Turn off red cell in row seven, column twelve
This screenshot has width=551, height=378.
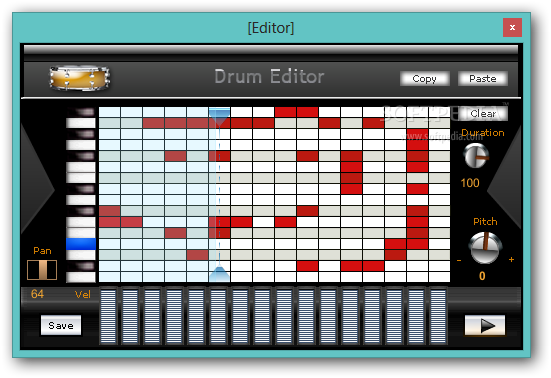pos(351,178)
